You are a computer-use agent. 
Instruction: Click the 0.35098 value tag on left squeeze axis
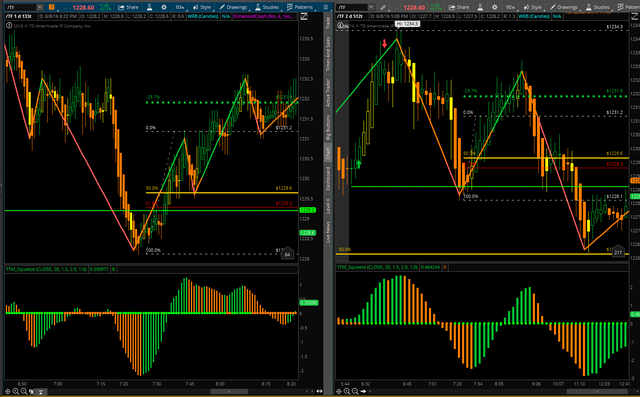click(x=308, y=303)
